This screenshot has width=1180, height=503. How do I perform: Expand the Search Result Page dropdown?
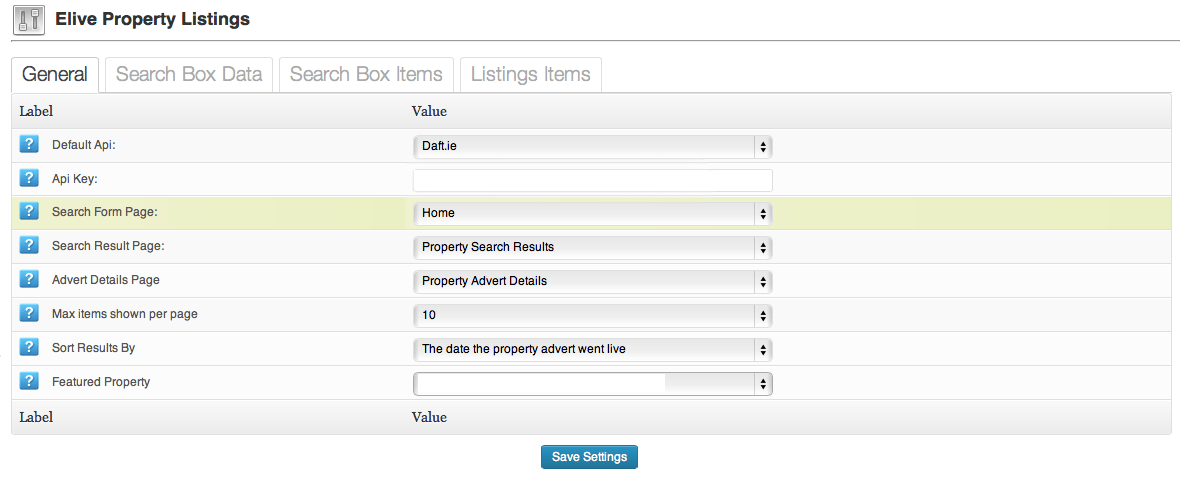coord(593,247)
